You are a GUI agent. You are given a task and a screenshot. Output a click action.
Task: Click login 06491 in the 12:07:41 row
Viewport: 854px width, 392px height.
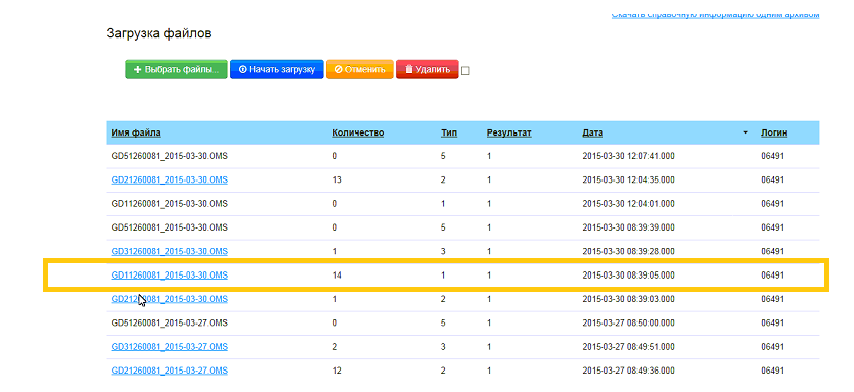tap(772, 156)
